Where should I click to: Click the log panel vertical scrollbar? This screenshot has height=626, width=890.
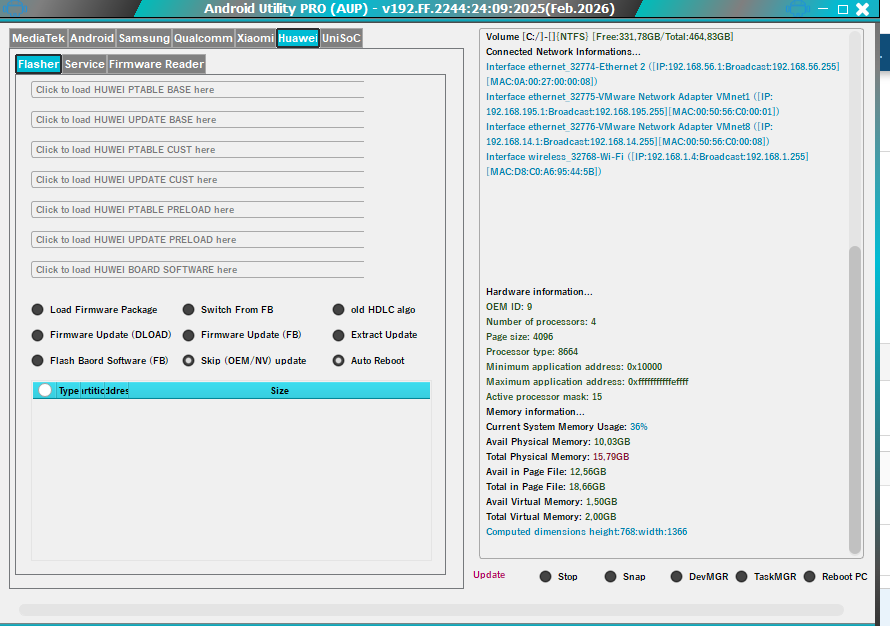coord(855,400)
